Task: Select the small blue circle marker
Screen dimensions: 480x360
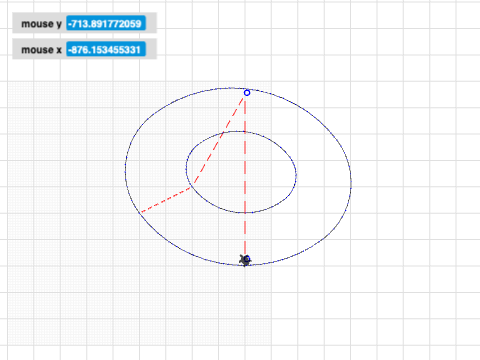Action: tap(247, 93)
